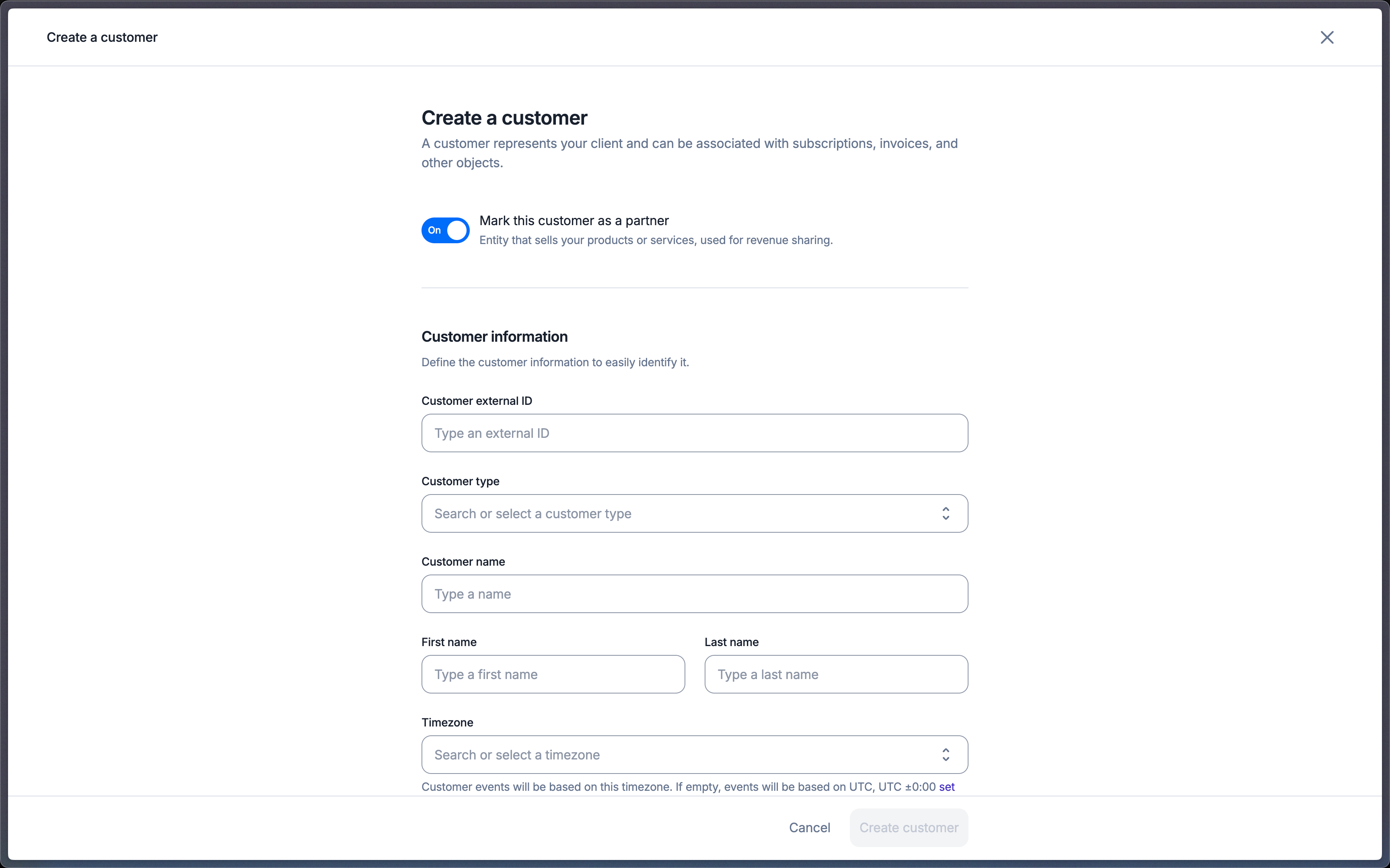Open the Timezone search dropdown
The height and width of the screenshot is (868, 1390).
tap(695, 754)
